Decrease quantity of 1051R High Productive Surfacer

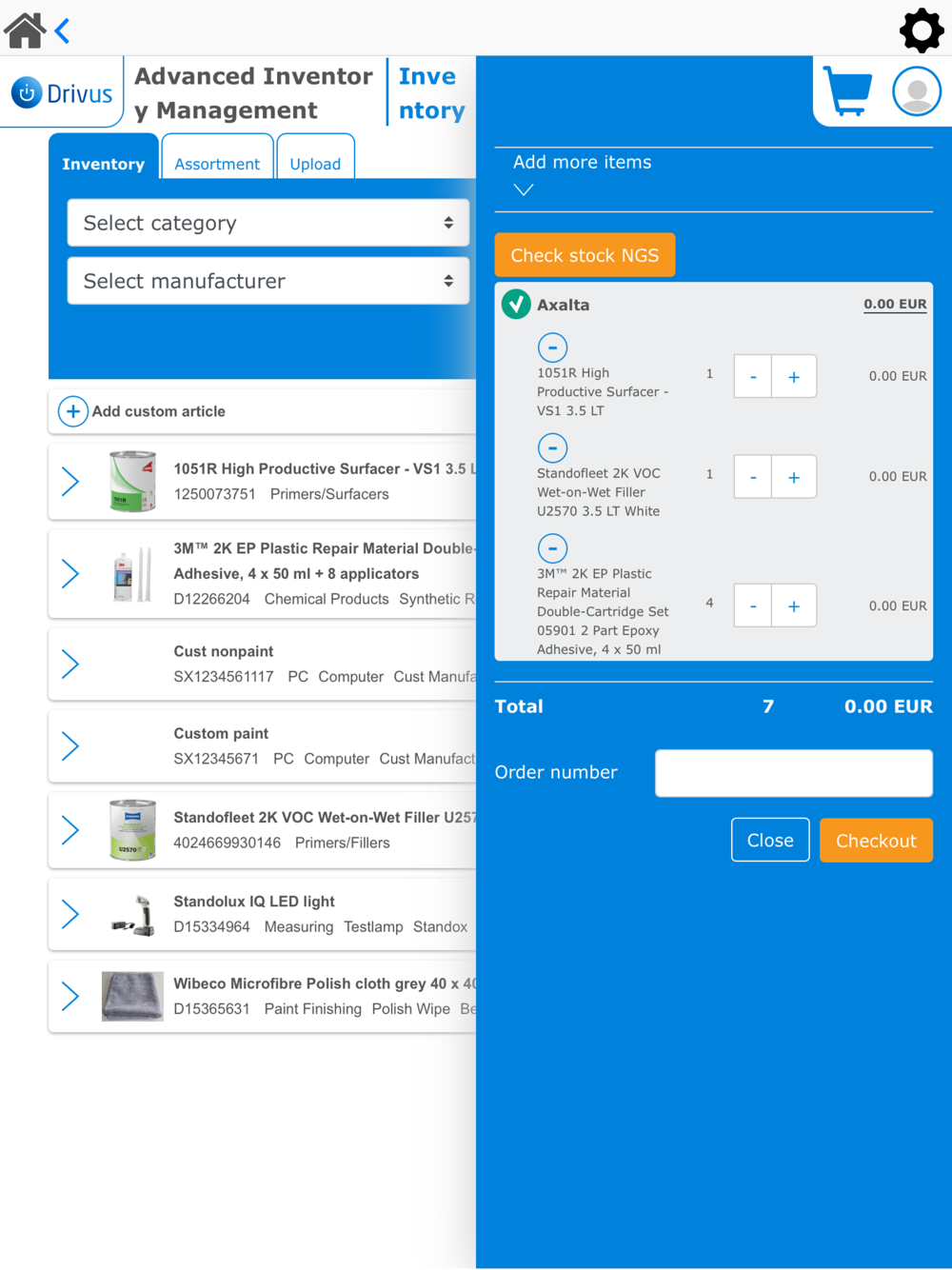tap(753, 377)
